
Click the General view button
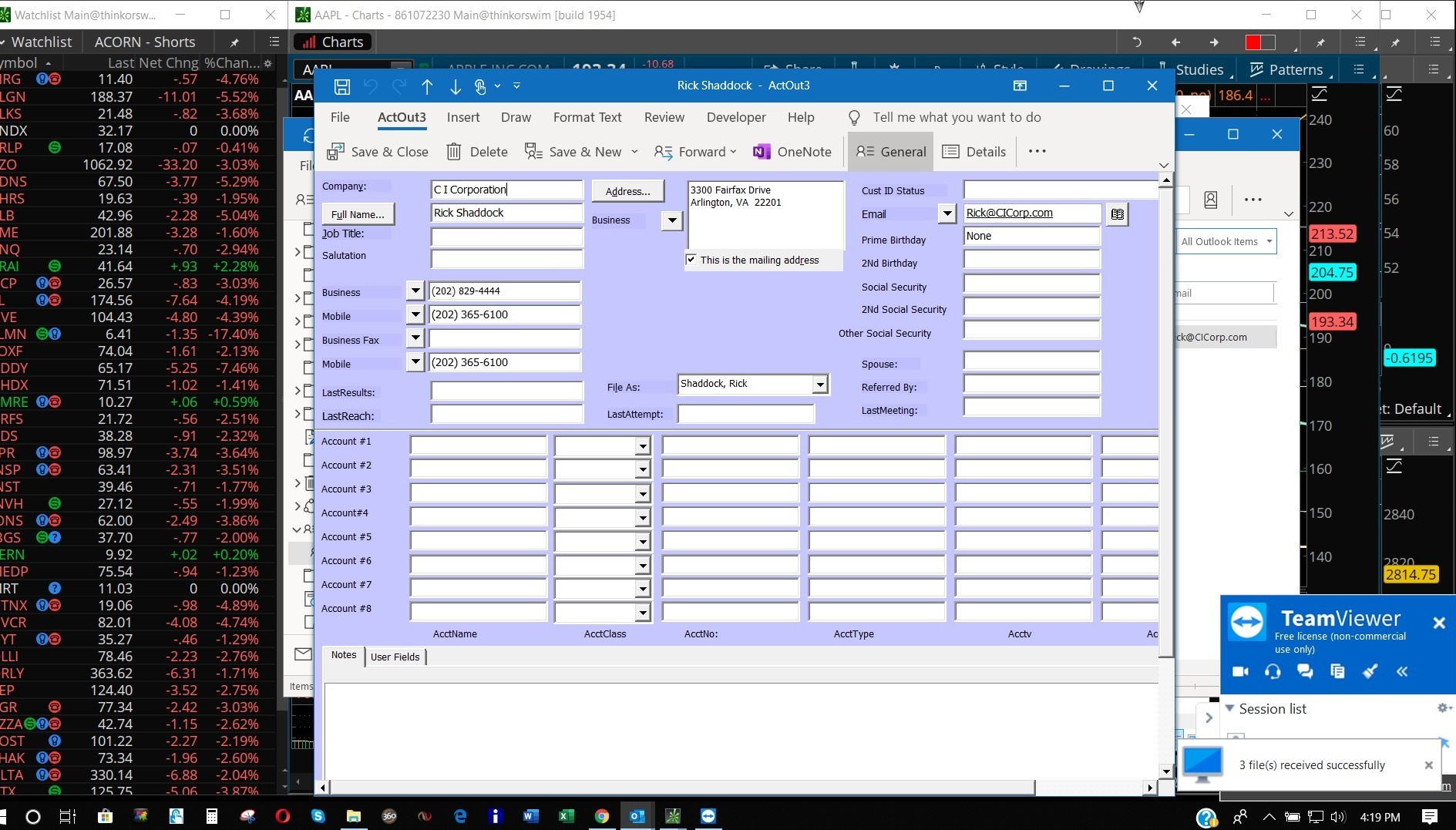(x=891, y=152)
